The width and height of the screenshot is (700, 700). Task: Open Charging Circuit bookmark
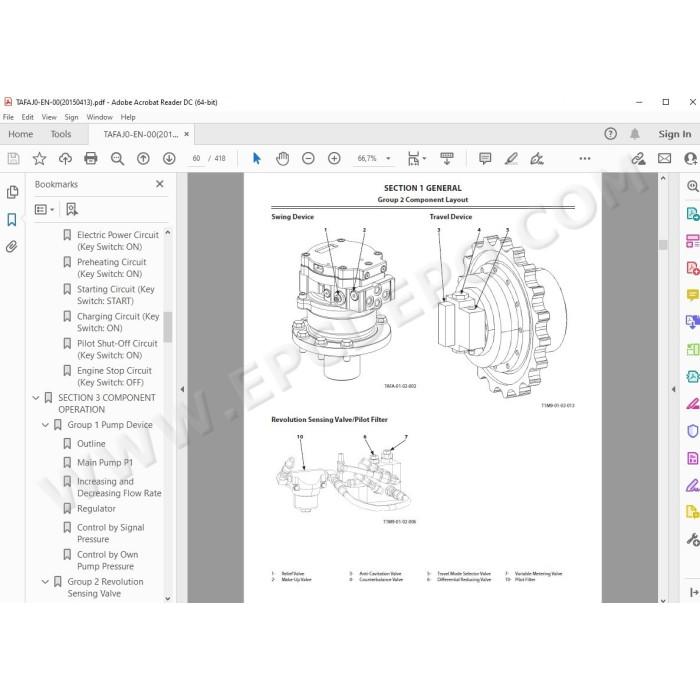click(x=118, y=322)
